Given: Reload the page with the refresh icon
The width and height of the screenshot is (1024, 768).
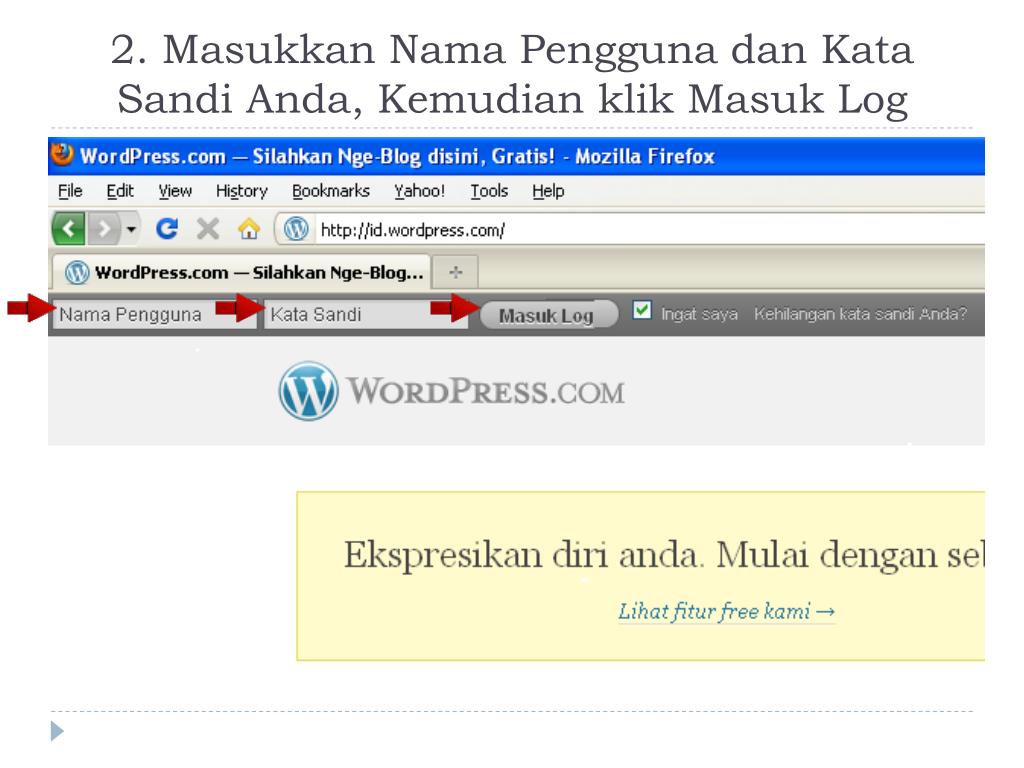Looking at the screenshot, I should coord(167,229).
